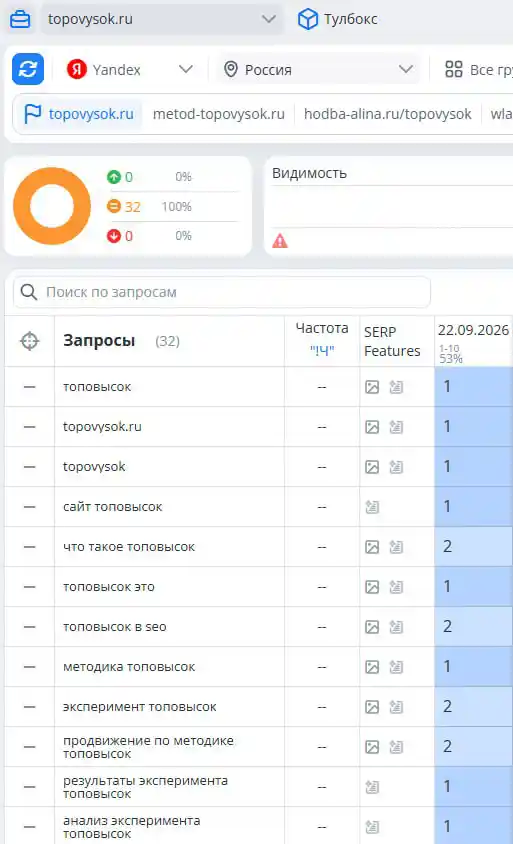The image size is (513, 844).
Task: Click the snippet SERP icon for сайт топовысок row
Action: click(372, 507)
